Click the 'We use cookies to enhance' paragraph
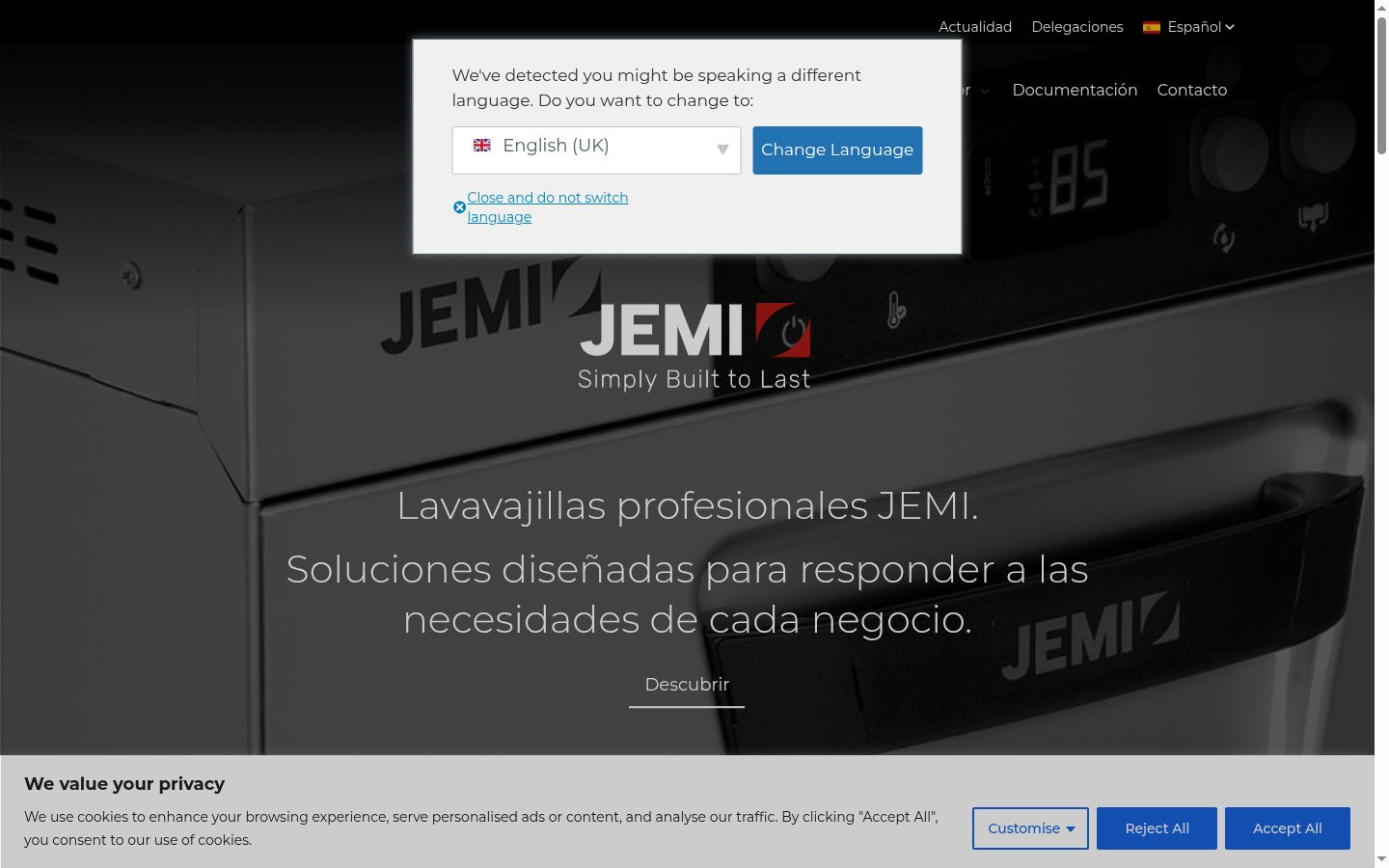 point(481,828)
